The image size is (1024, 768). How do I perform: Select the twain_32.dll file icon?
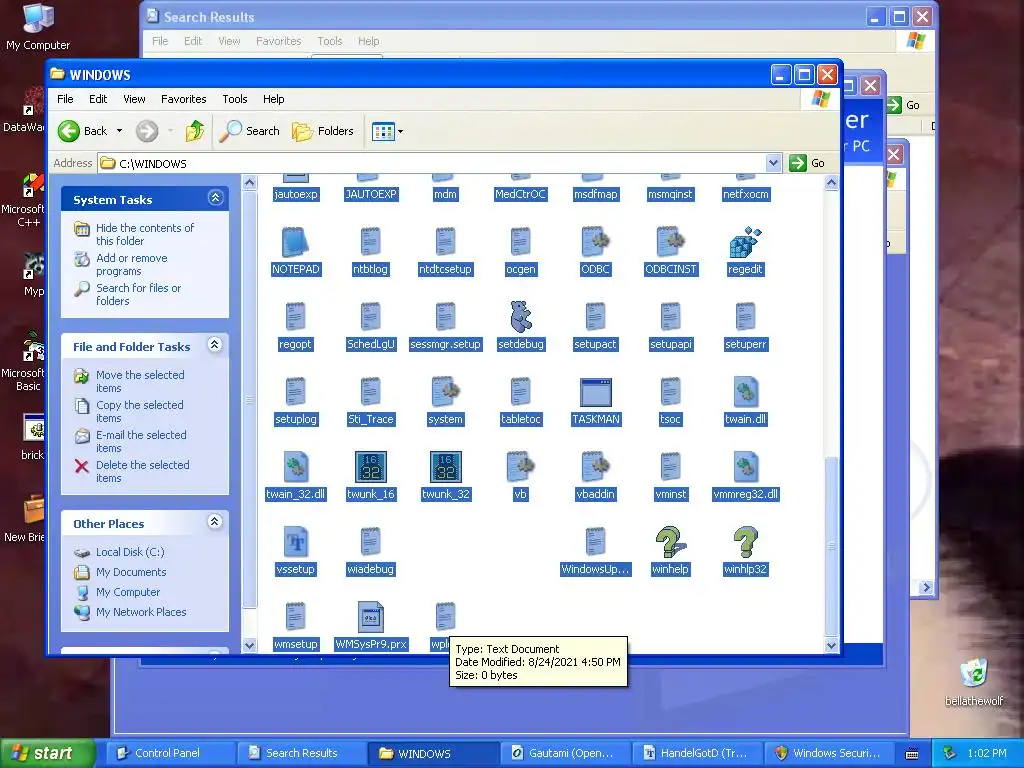point(295,468)
